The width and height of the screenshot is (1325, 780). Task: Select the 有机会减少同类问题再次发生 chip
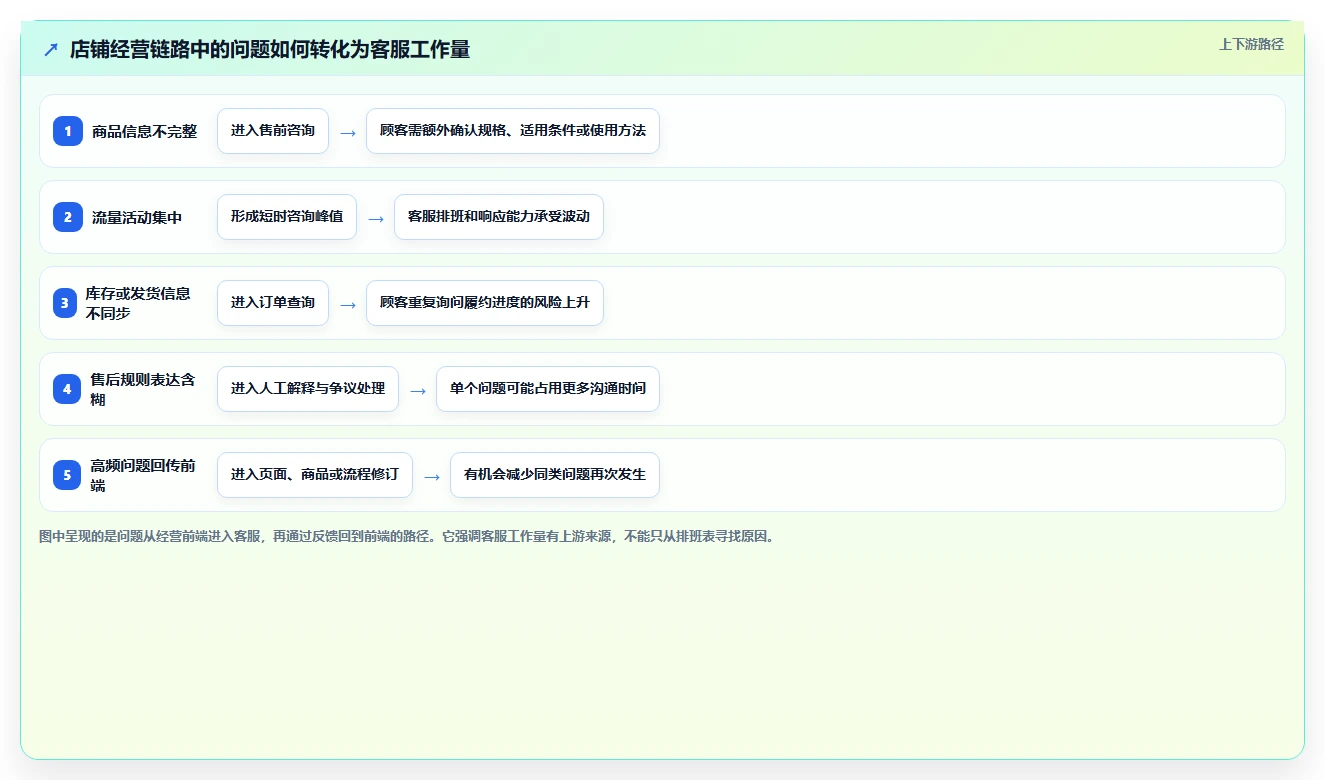555,475
